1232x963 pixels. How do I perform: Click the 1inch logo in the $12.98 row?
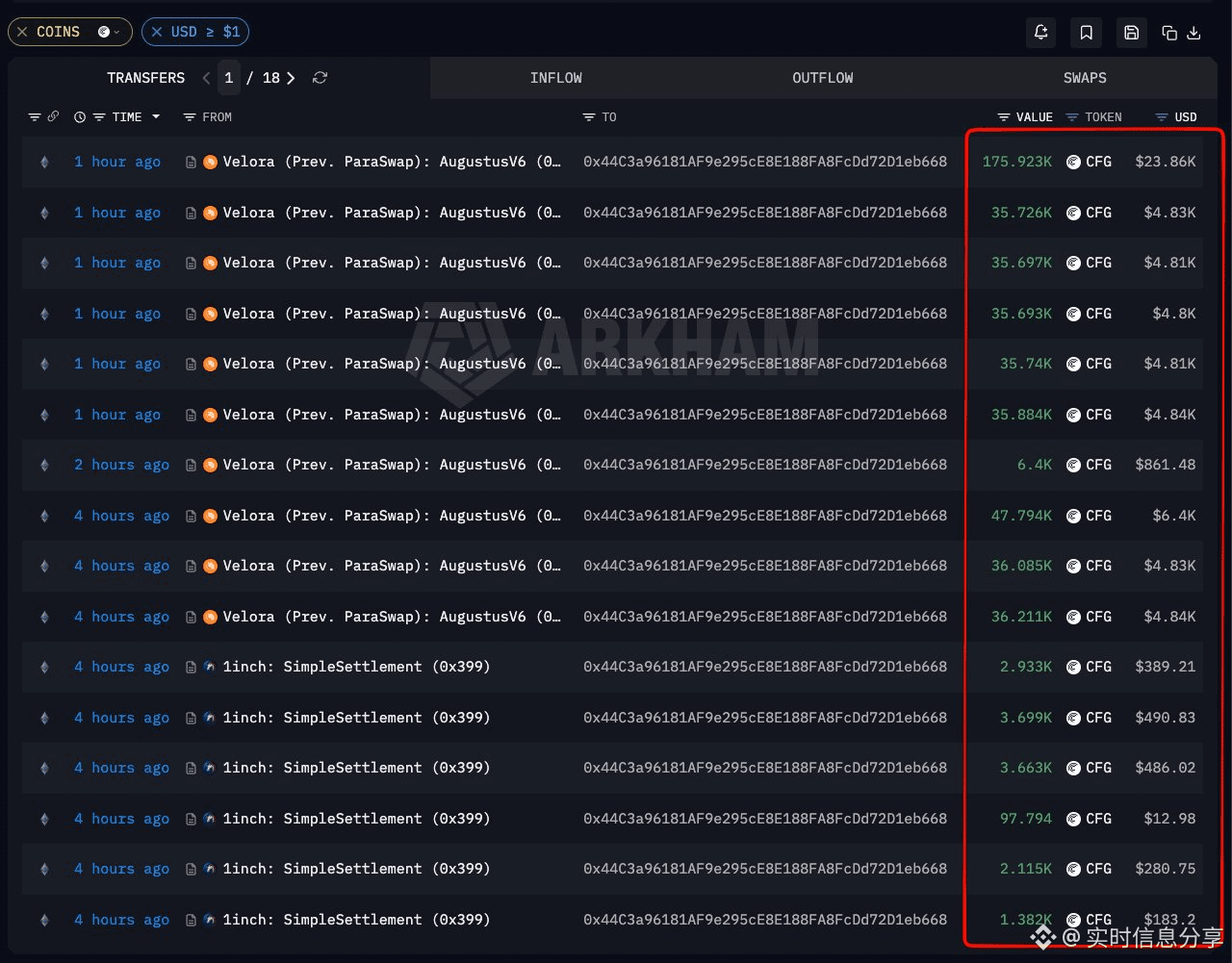[210, 819]
